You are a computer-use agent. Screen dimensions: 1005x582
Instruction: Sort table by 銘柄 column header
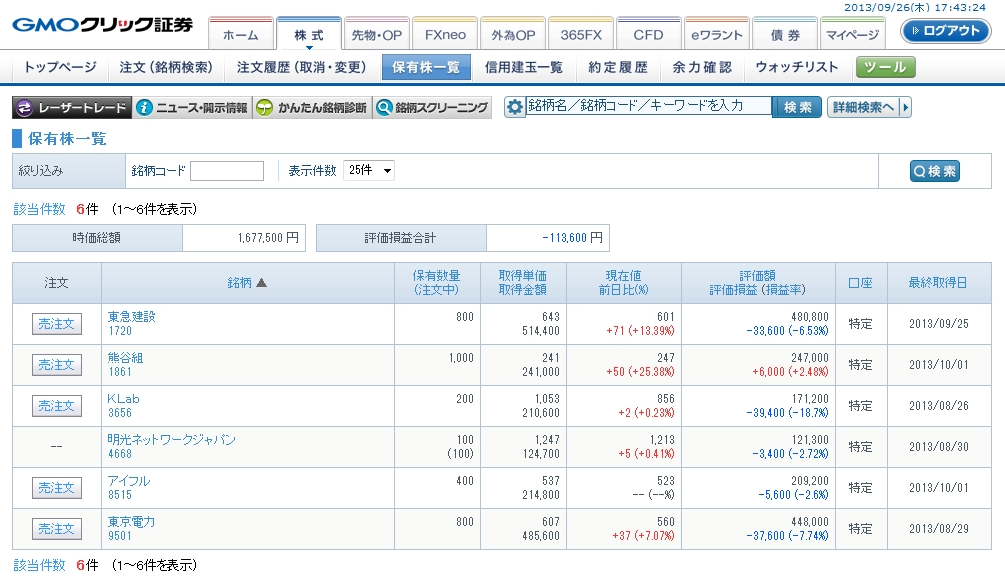click(247, 283)
